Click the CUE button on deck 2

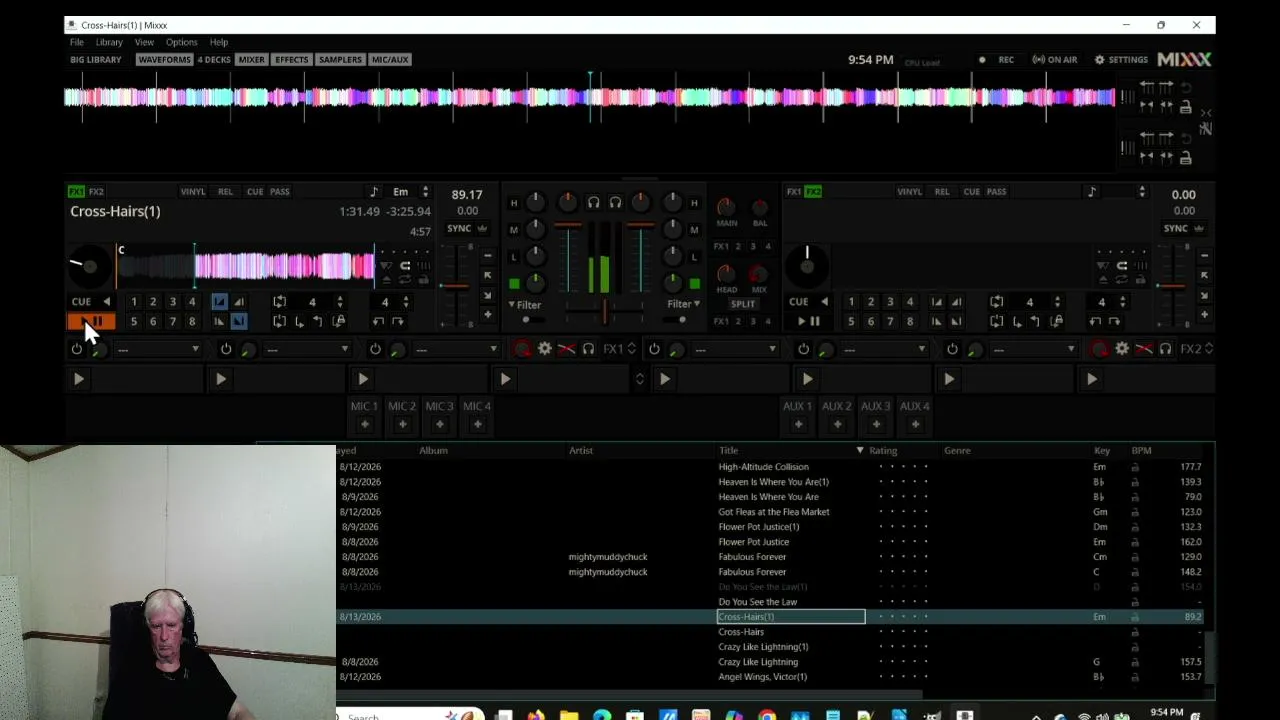(798, 301)
